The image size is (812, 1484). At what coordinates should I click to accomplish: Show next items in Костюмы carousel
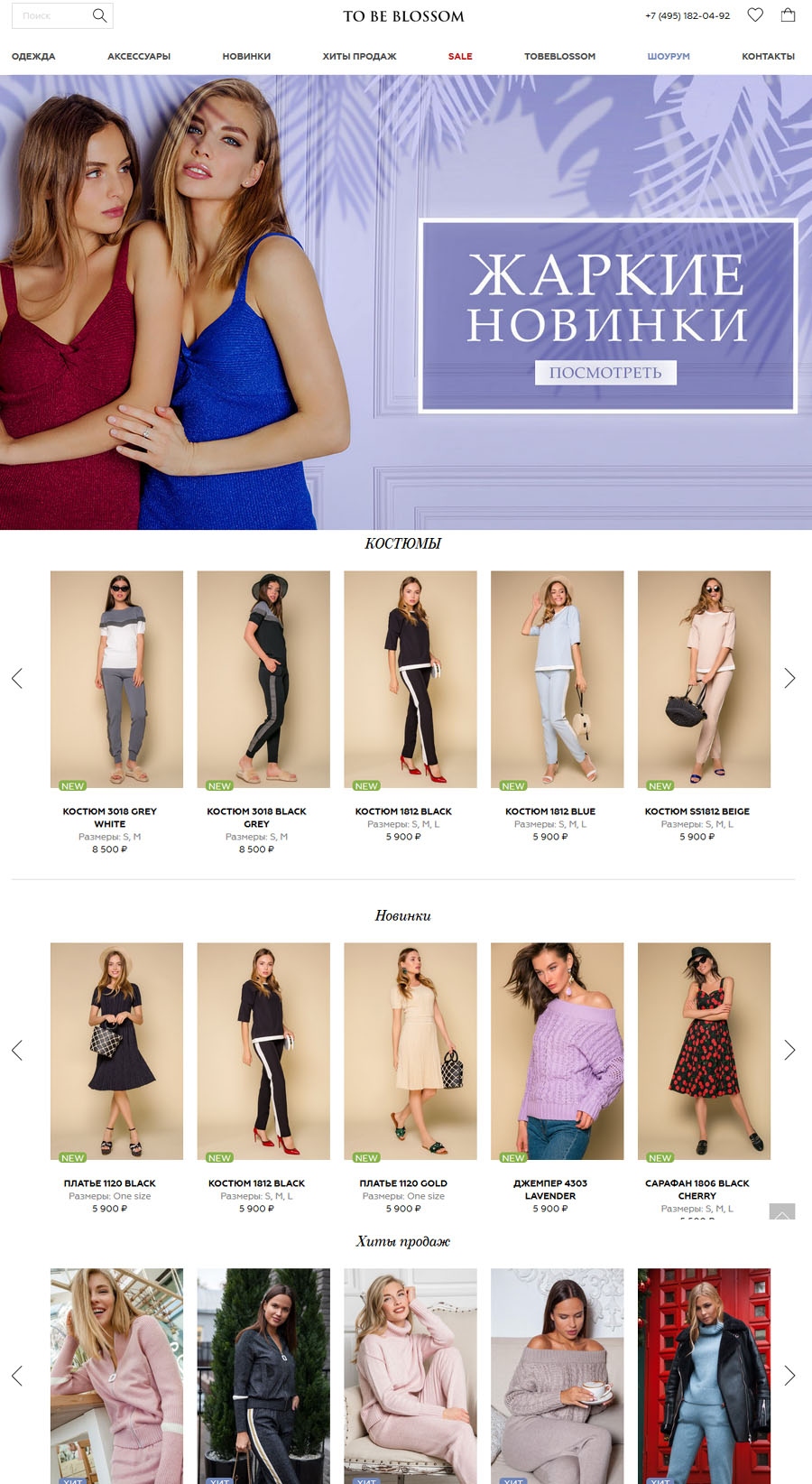click(789, 679)
